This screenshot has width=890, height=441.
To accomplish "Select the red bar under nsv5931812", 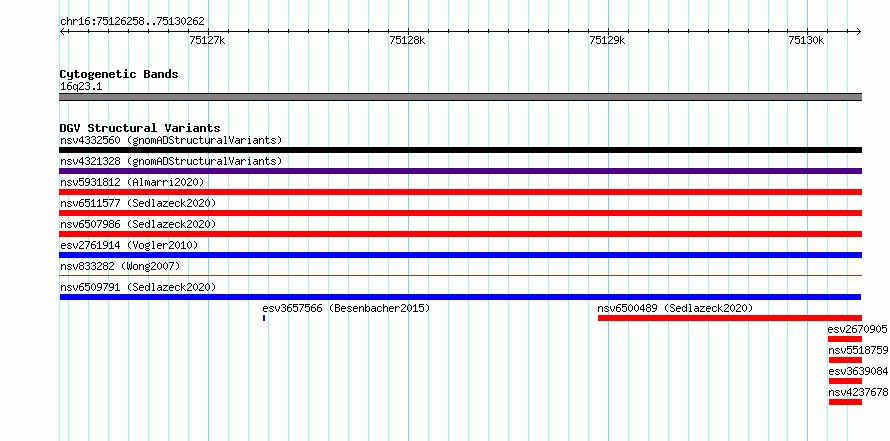I will pyautogui.click(x=460, y=192).
